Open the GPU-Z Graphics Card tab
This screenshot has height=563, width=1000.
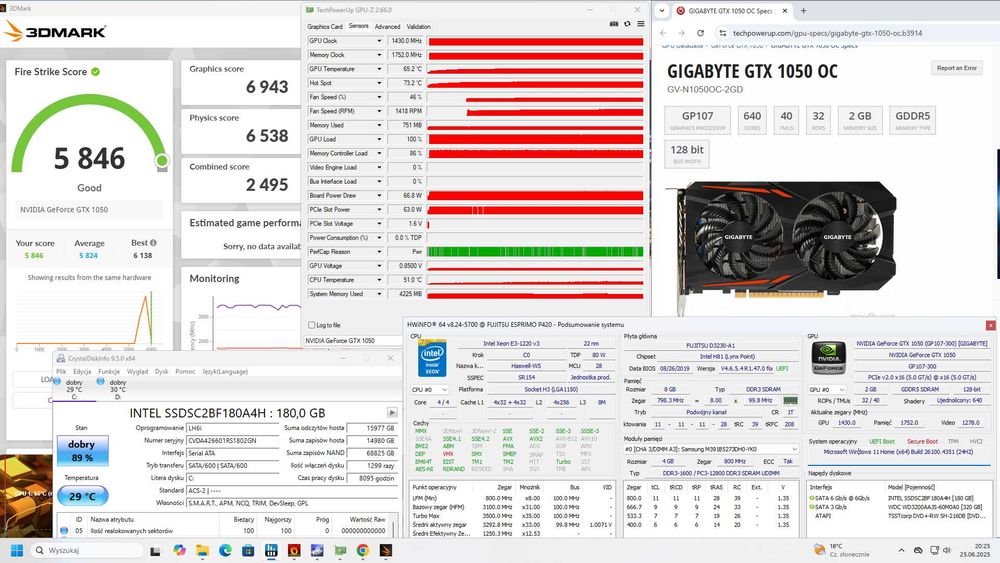click(x=325, y=27)
